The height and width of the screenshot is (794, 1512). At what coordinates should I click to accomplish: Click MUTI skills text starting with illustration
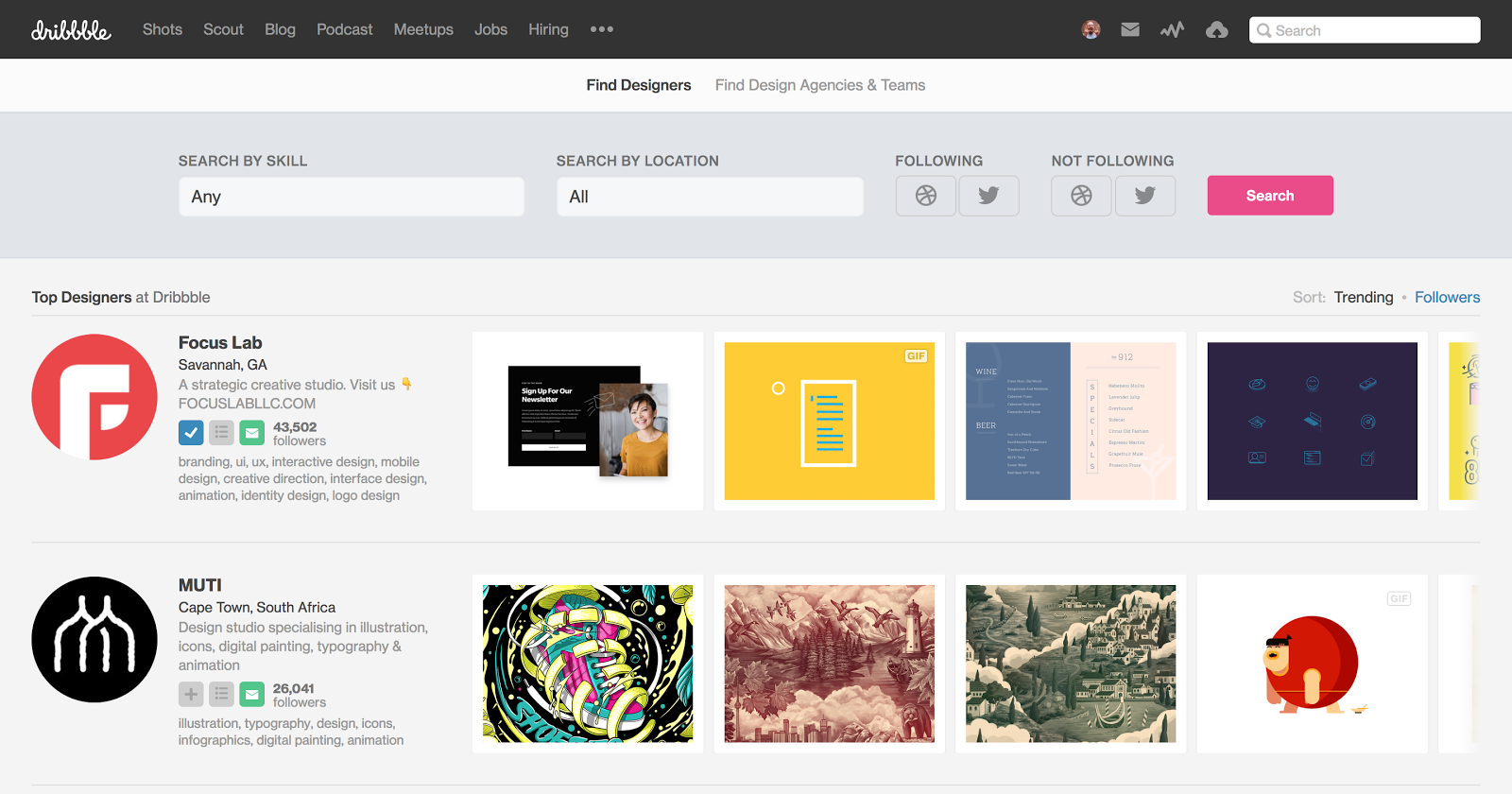coord(291,732)
